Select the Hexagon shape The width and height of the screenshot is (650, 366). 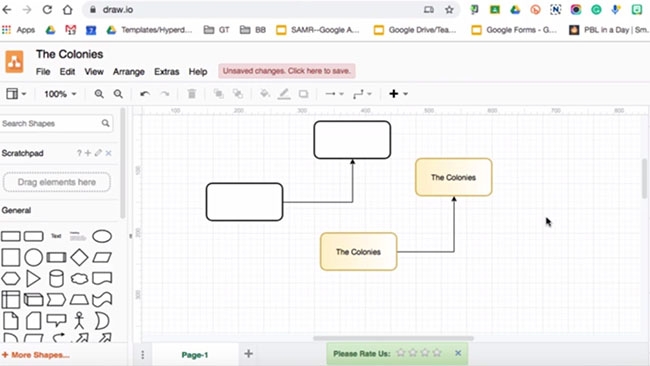click(x=11, y=279)
